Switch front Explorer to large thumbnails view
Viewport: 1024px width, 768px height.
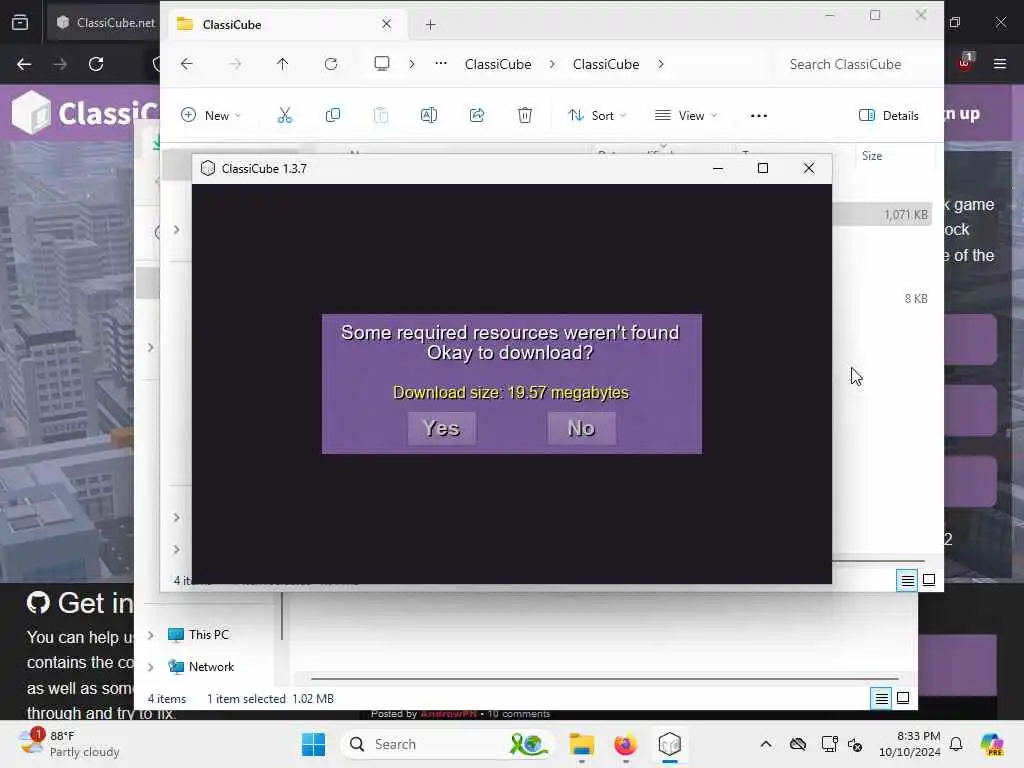tap(929, 580)
